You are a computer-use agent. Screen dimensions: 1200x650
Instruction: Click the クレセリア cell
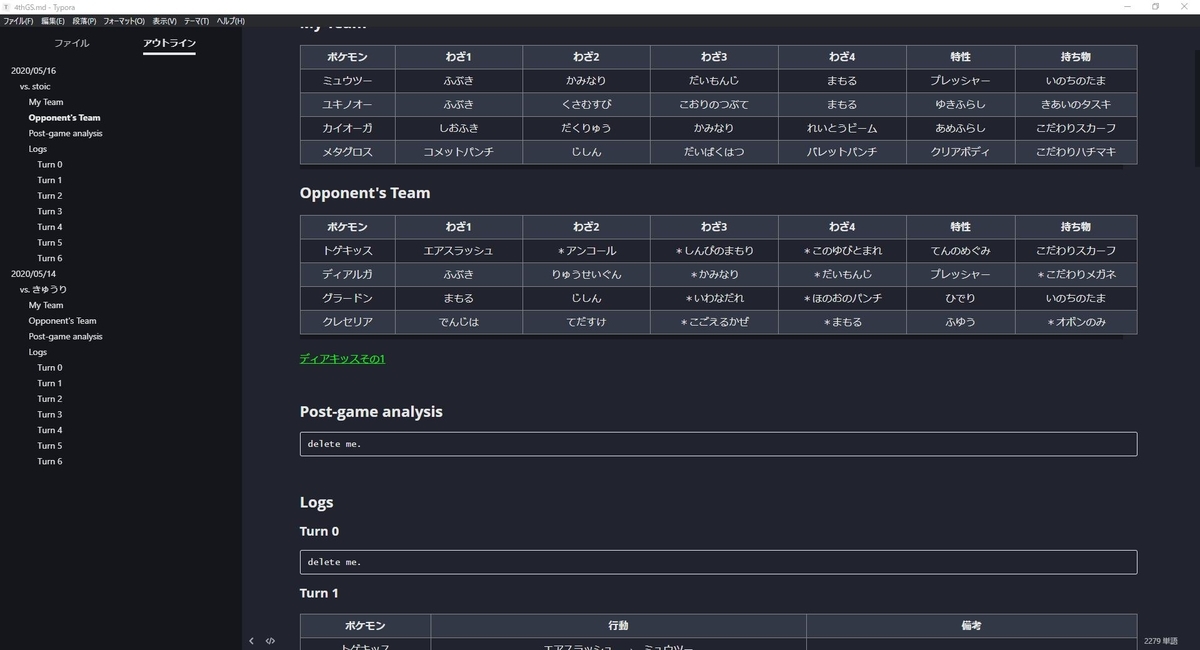tap(348, 322)
